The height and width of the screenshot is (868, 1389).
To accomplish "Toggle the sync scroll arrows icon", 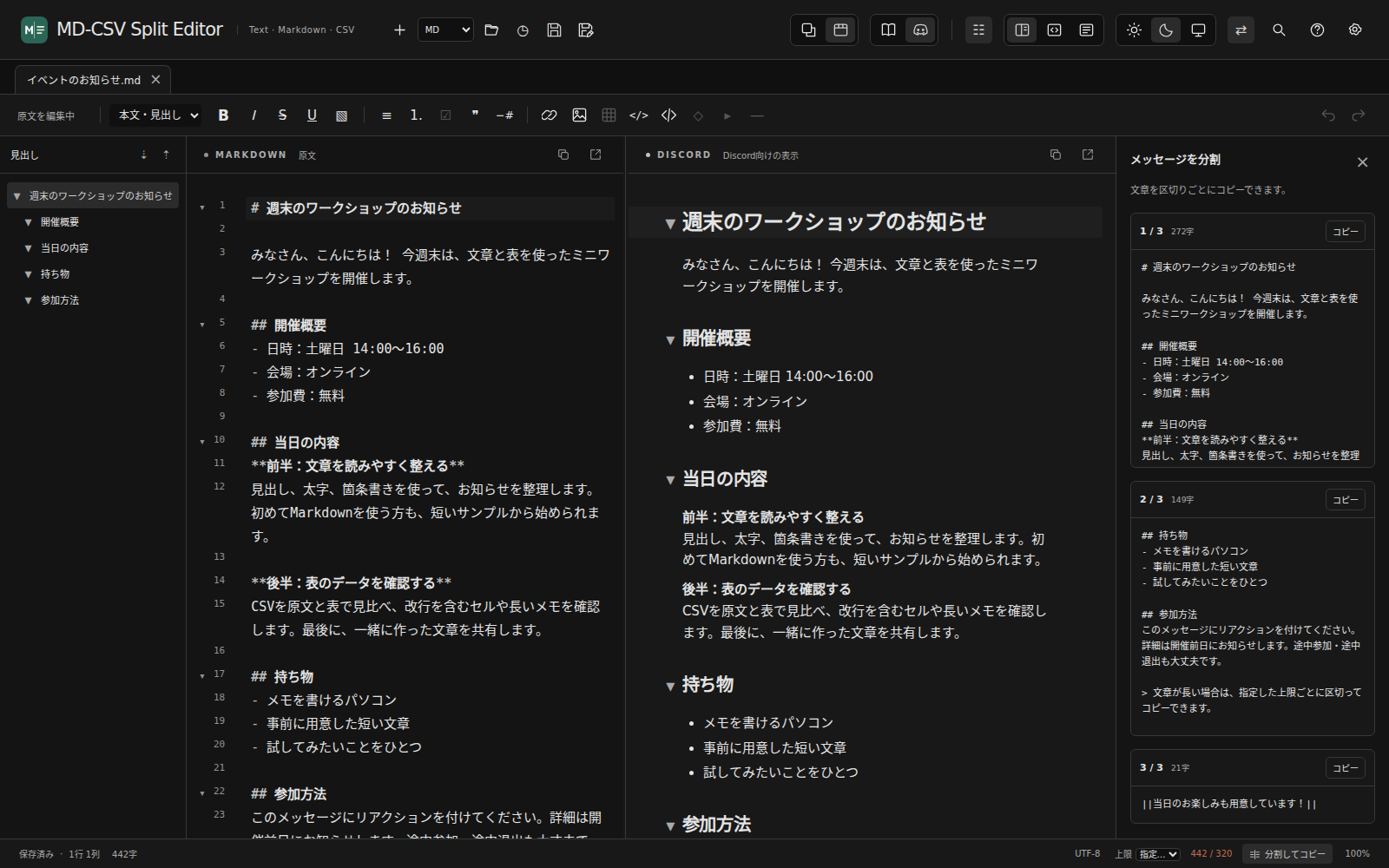I will [x=1241, y=30].
